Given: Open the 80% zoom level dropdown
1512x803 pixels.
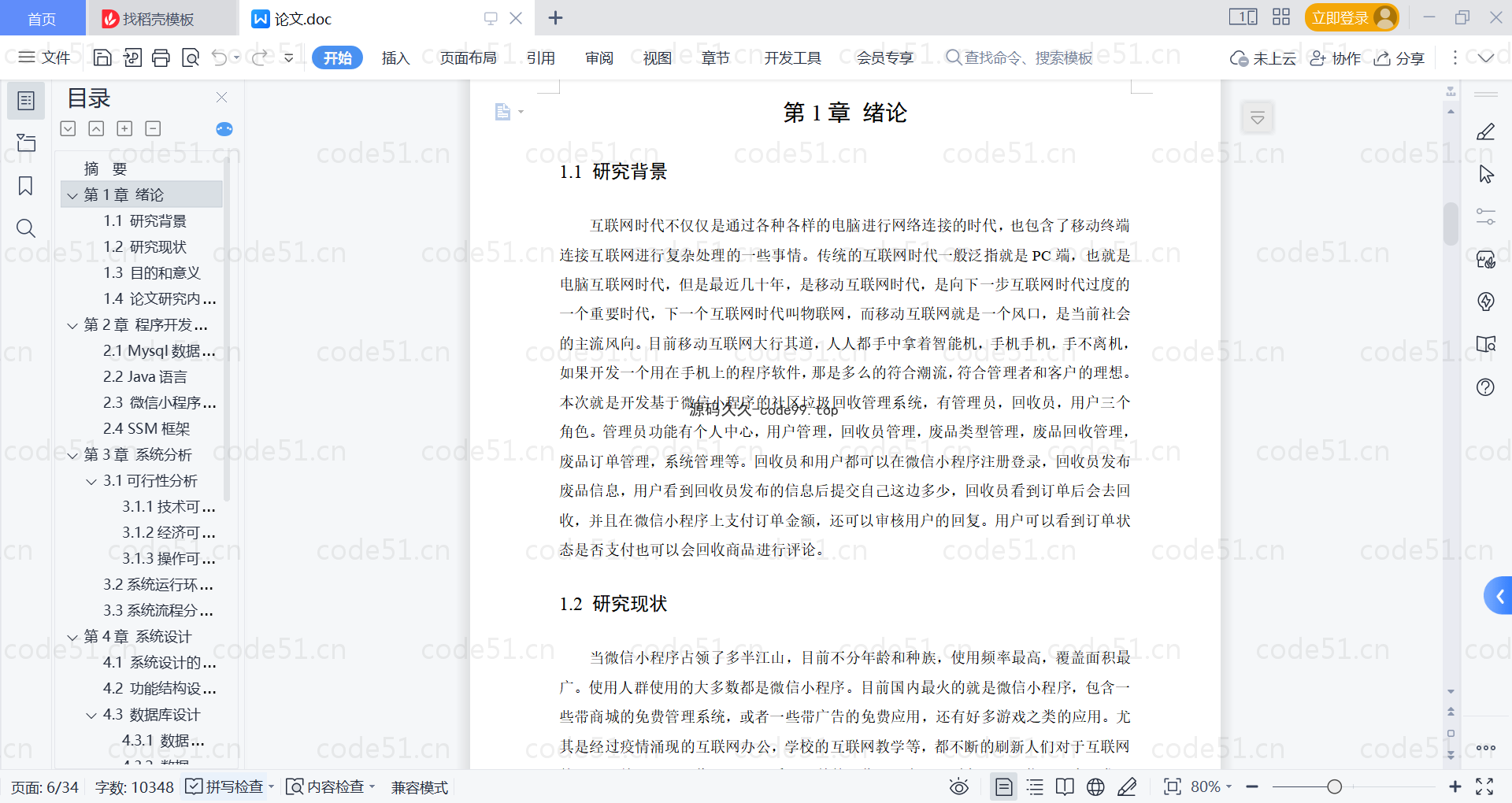Looking at the screenshot, I should 1211,786.
